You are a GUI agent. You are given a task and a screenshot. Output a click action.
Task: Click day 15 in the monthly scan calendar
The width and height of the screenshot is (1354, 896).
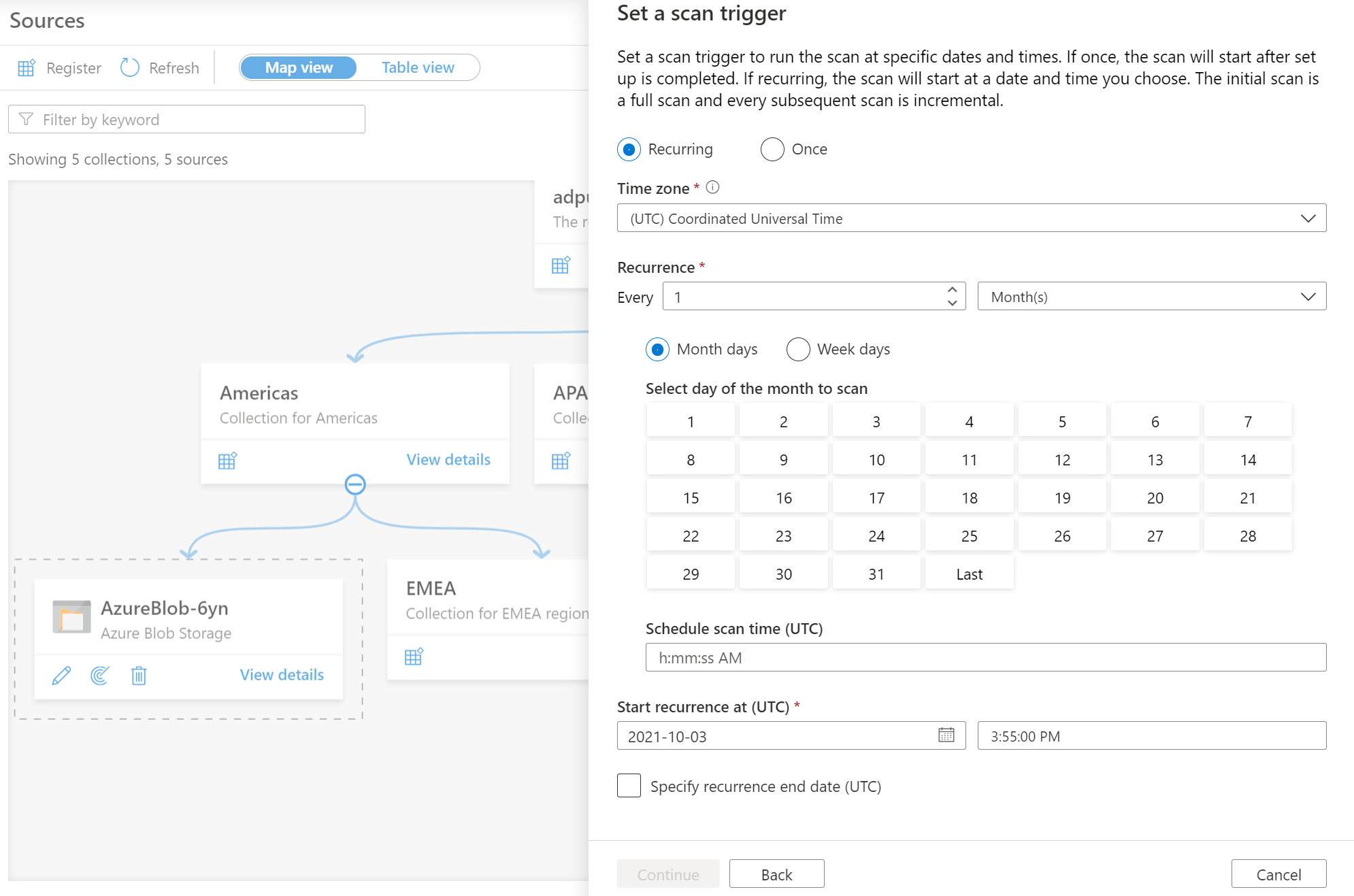(690, 498)
